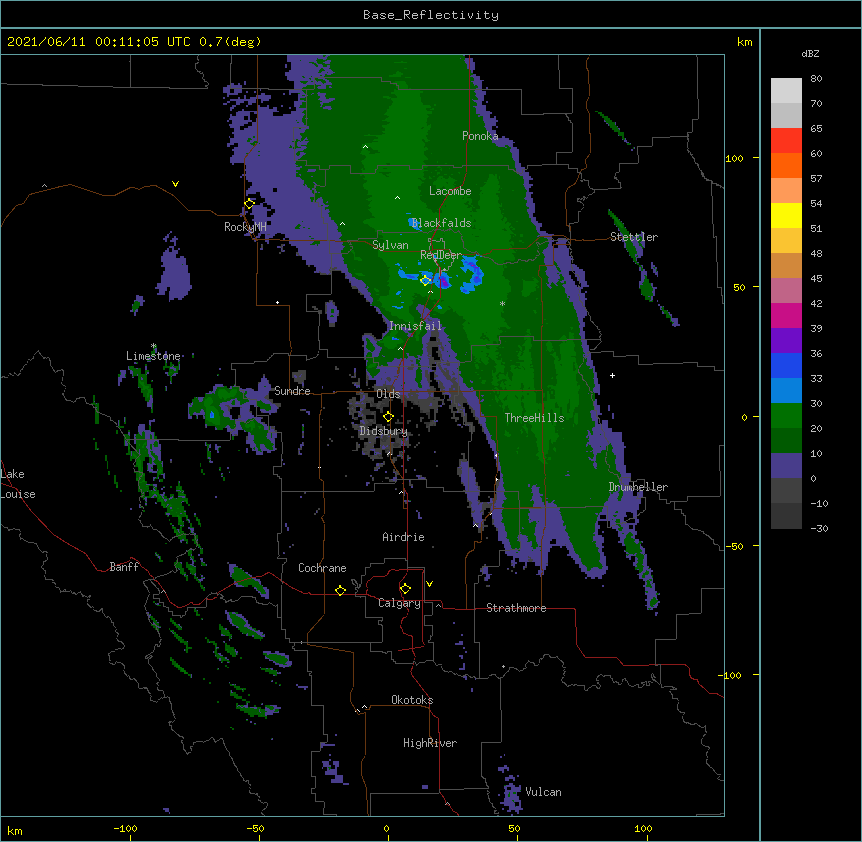This screenshot has height=842, width=862.
Task: Click the yellow diamond marker between Olds and Didsbury
Action: click(388, 417)
